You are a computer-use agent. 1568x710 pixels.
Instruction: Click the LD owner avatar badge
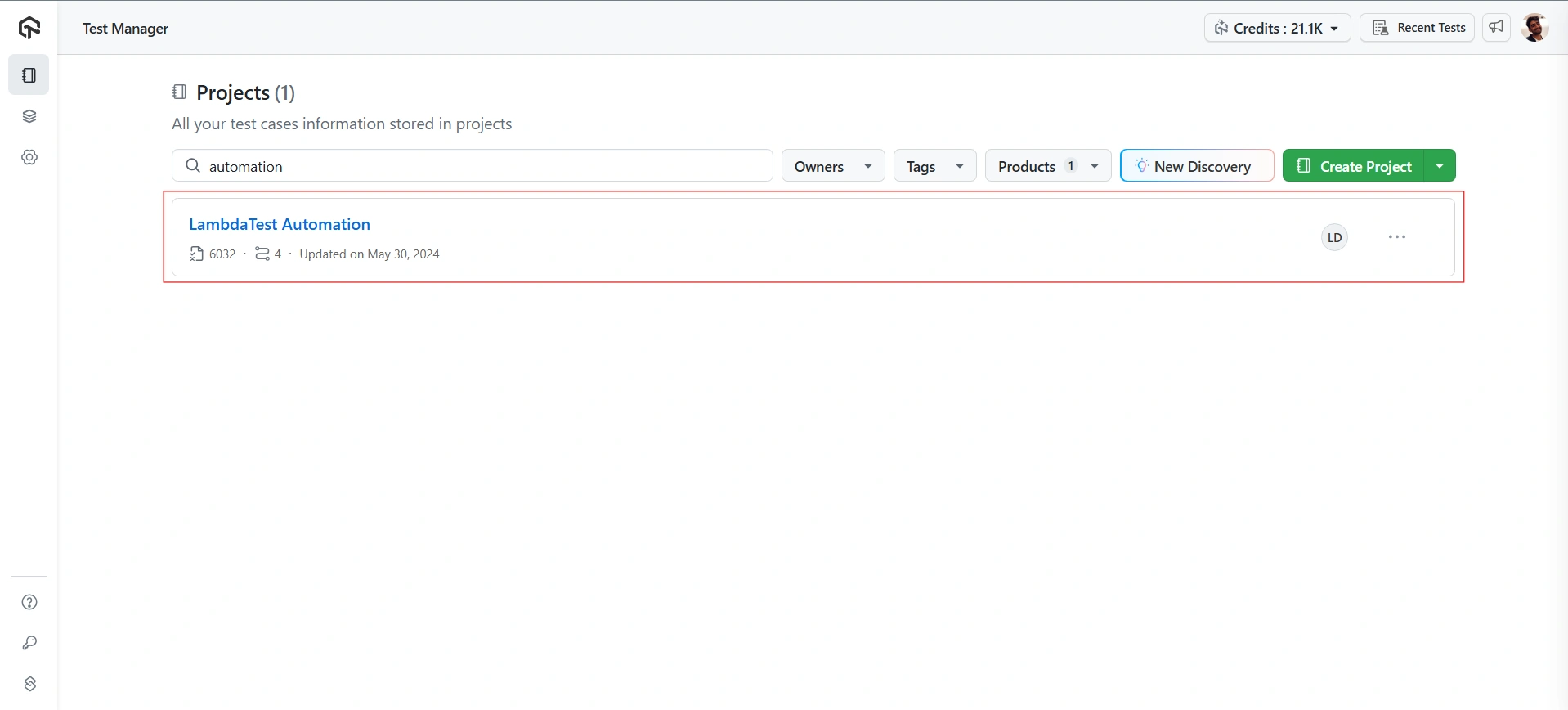(1334, 237)
